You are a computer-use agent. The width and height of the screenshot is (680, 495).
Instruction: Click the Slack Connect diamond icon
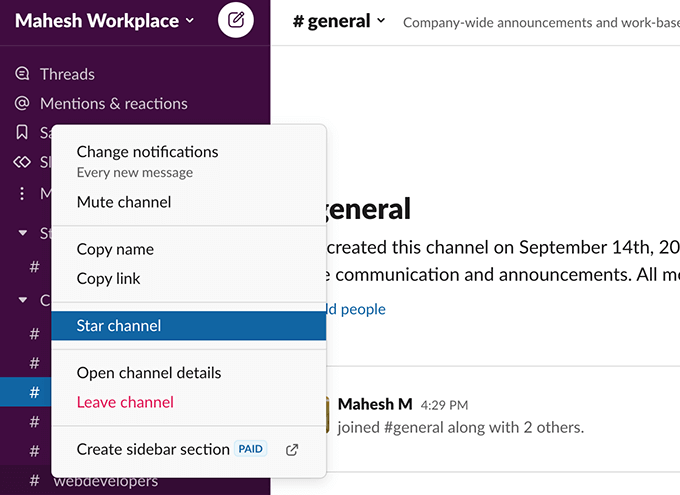[22, 162]
